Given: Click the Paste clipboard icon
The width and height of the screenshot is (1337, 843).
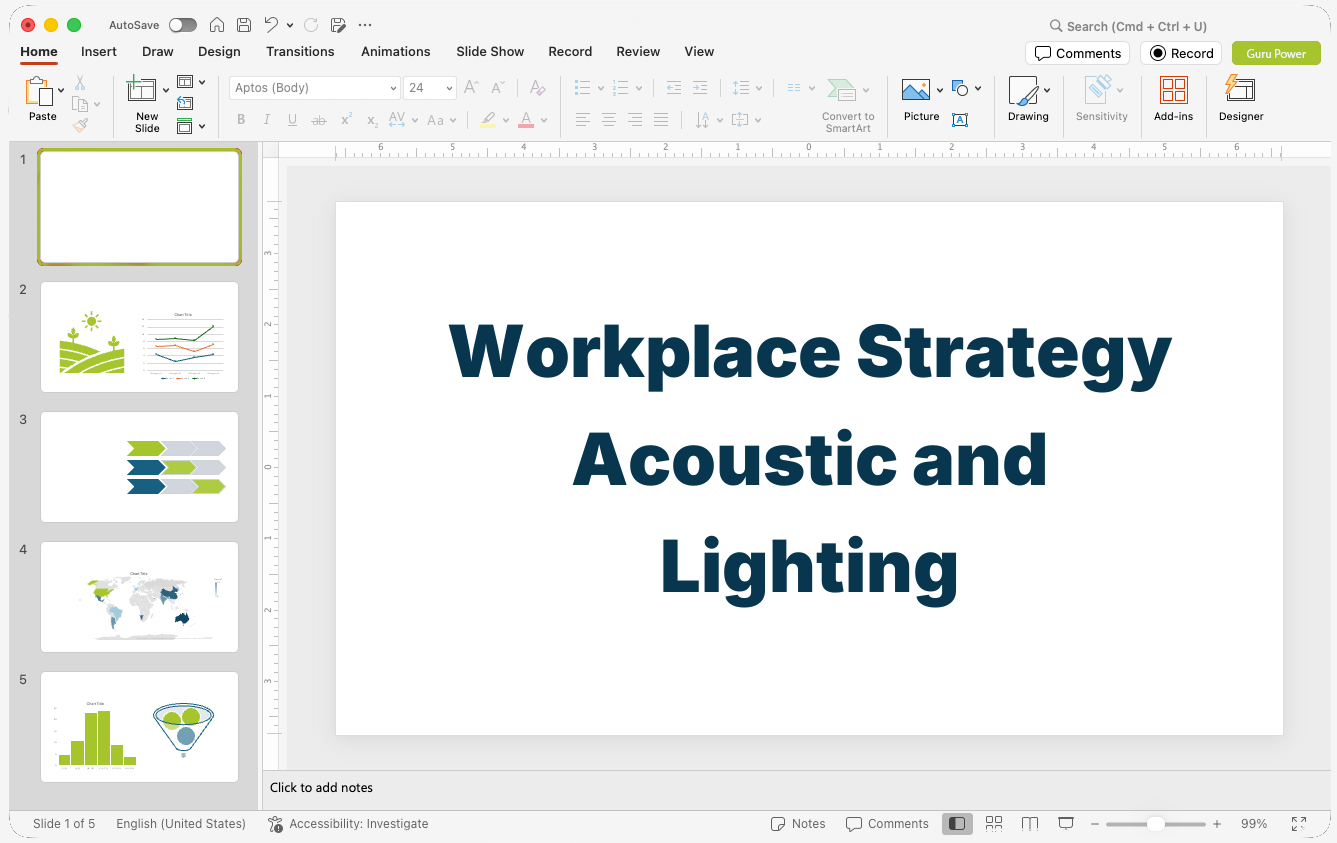Looking at the screenshot, I should 39,92.
